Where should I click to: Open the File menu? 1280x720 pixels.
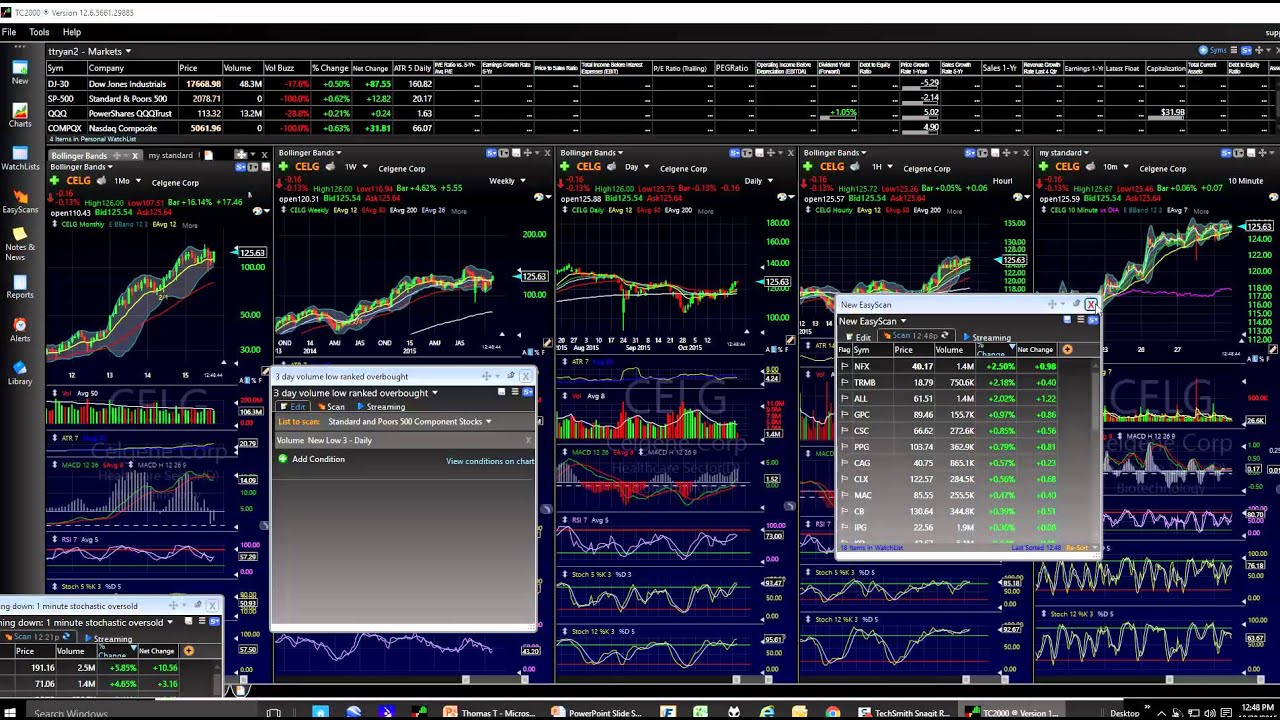point(9,32)
